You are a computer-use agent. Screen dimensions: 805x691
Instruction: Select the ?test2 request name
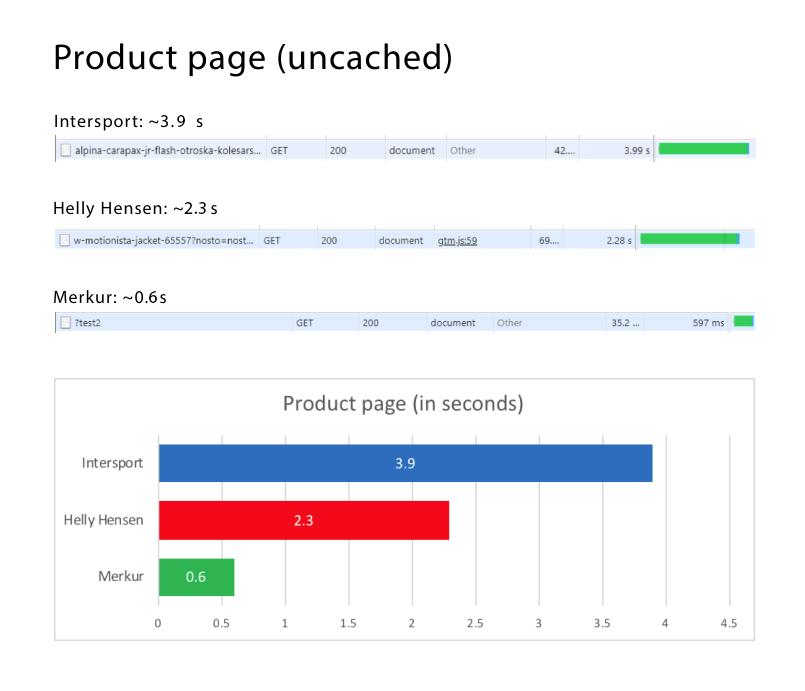[88, 322]
